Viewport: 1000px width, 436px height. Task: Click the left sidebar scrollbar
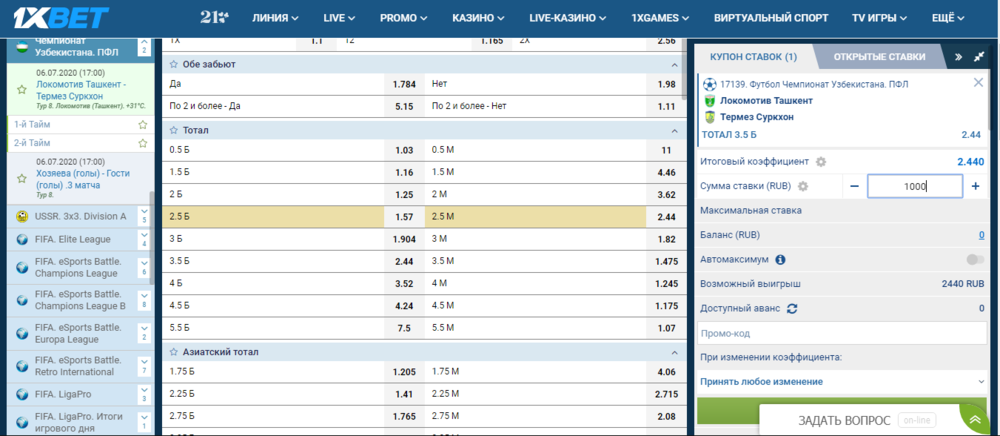click(152, 238)
